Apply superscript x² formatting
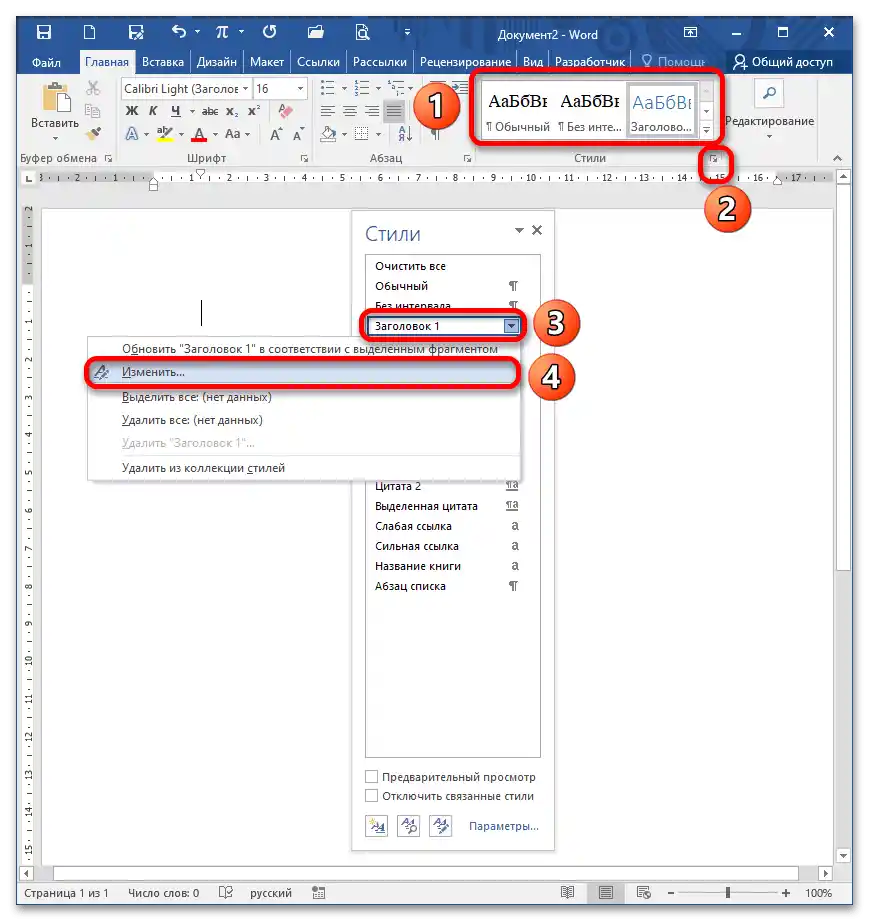 click(254, 111)
